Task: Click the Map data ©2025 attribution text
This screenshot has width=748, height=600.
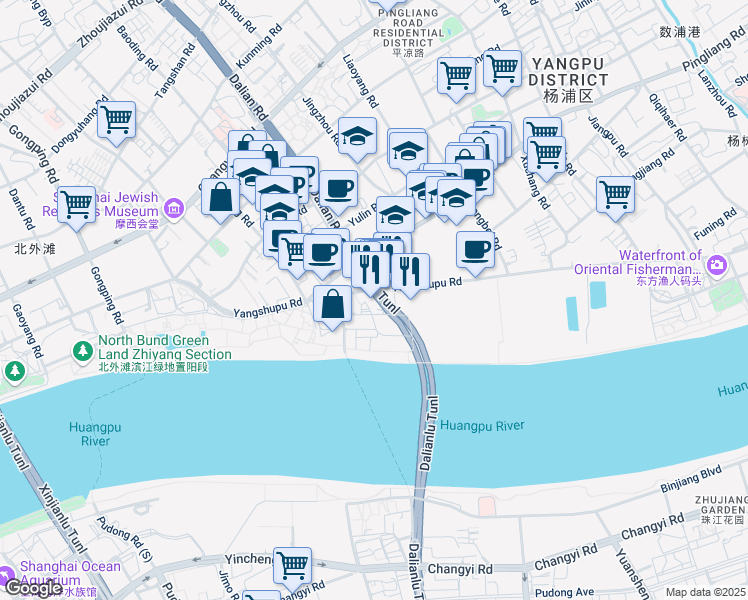Action: (x=706, y=592)
